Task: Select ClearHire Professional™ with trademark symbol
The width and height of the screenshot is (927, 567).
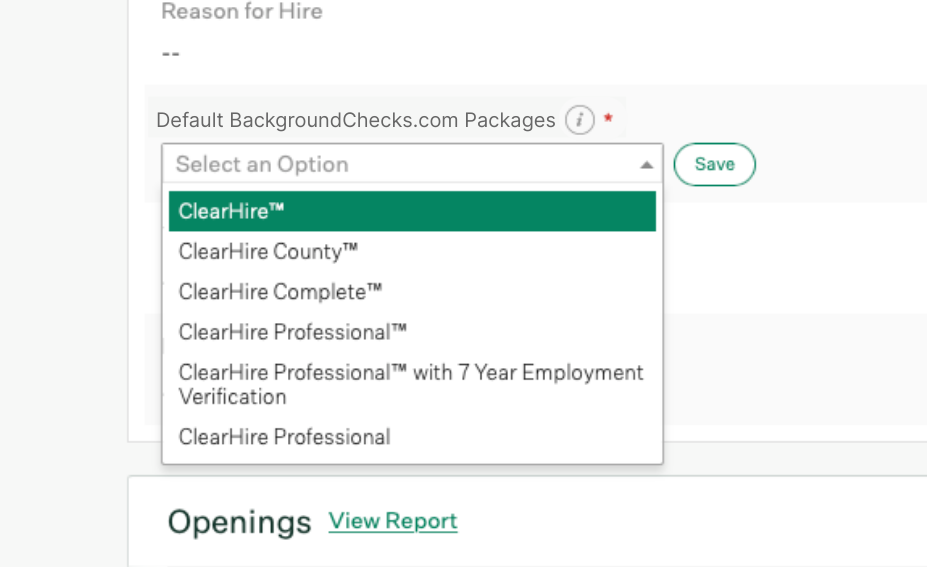Action: coord(293,332)
